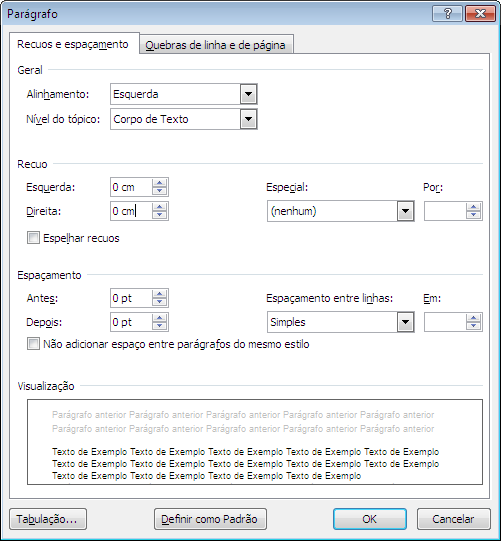Open the Espaçamento entre linhas dropdown
The width and height of the screenshot is (501, 541).
tap(405, 322)
